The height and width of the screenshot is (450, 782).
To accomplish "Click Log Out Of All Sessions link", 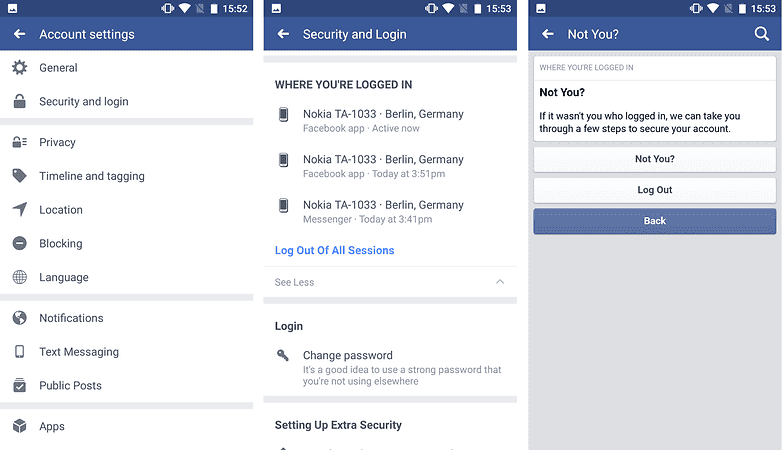I will tap(334, 250).
